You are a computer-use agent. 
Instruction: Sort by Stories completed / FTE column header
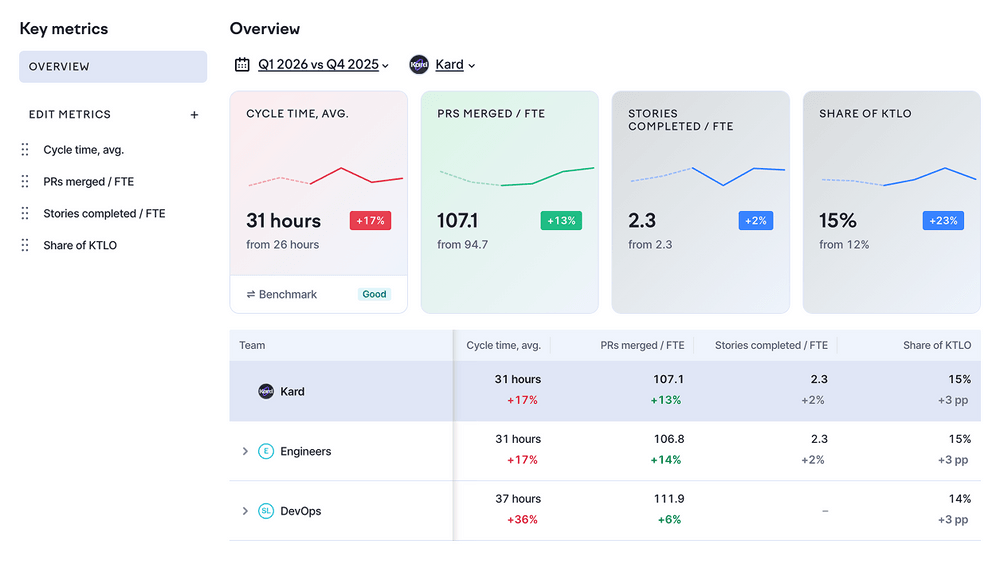click(771, 345)
